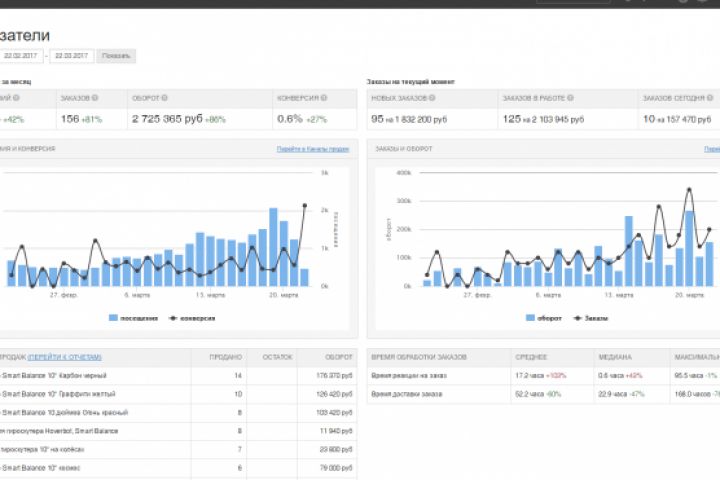Select row гироскутера Hoverbot, Smart Balance

(x=178, y=431)
